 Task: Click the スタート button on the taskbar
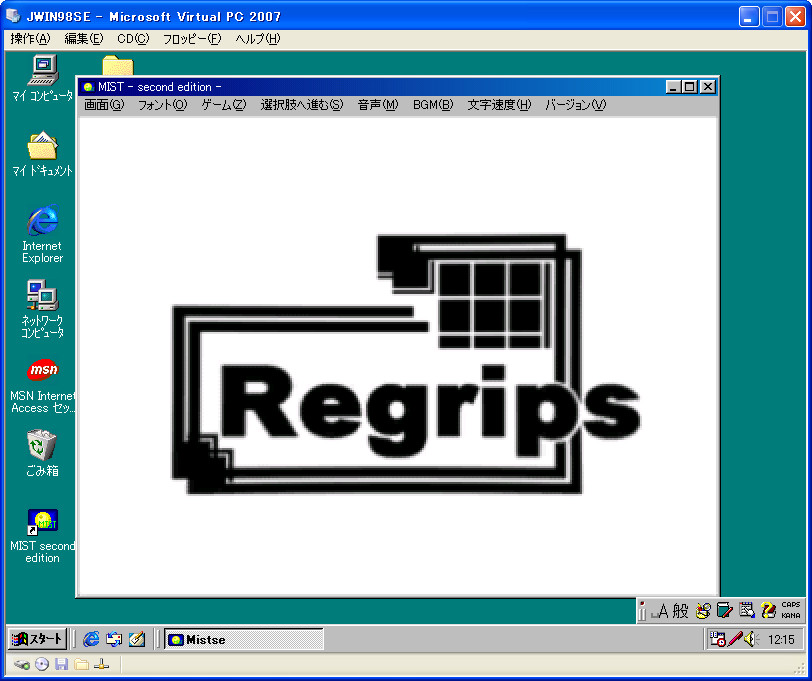coord(37,639)
